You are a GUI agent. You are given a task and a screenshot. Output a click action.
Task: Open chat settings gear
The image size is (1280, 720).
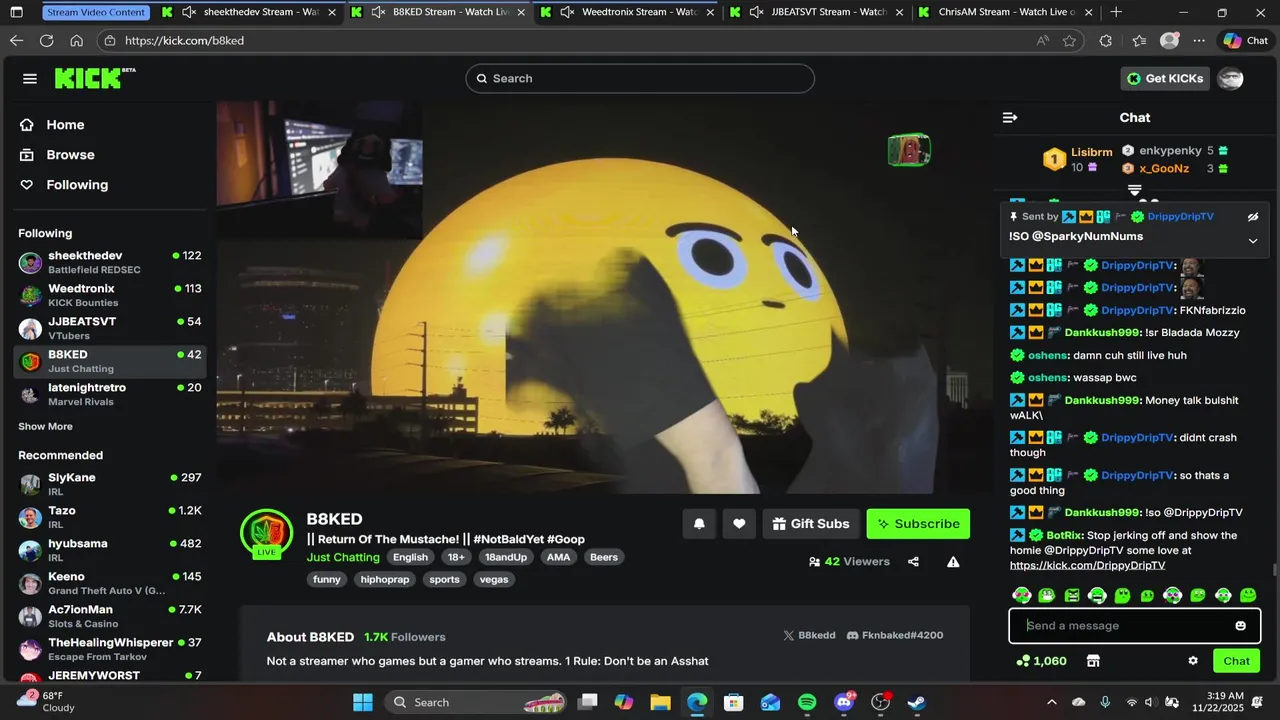point(1192,660)
